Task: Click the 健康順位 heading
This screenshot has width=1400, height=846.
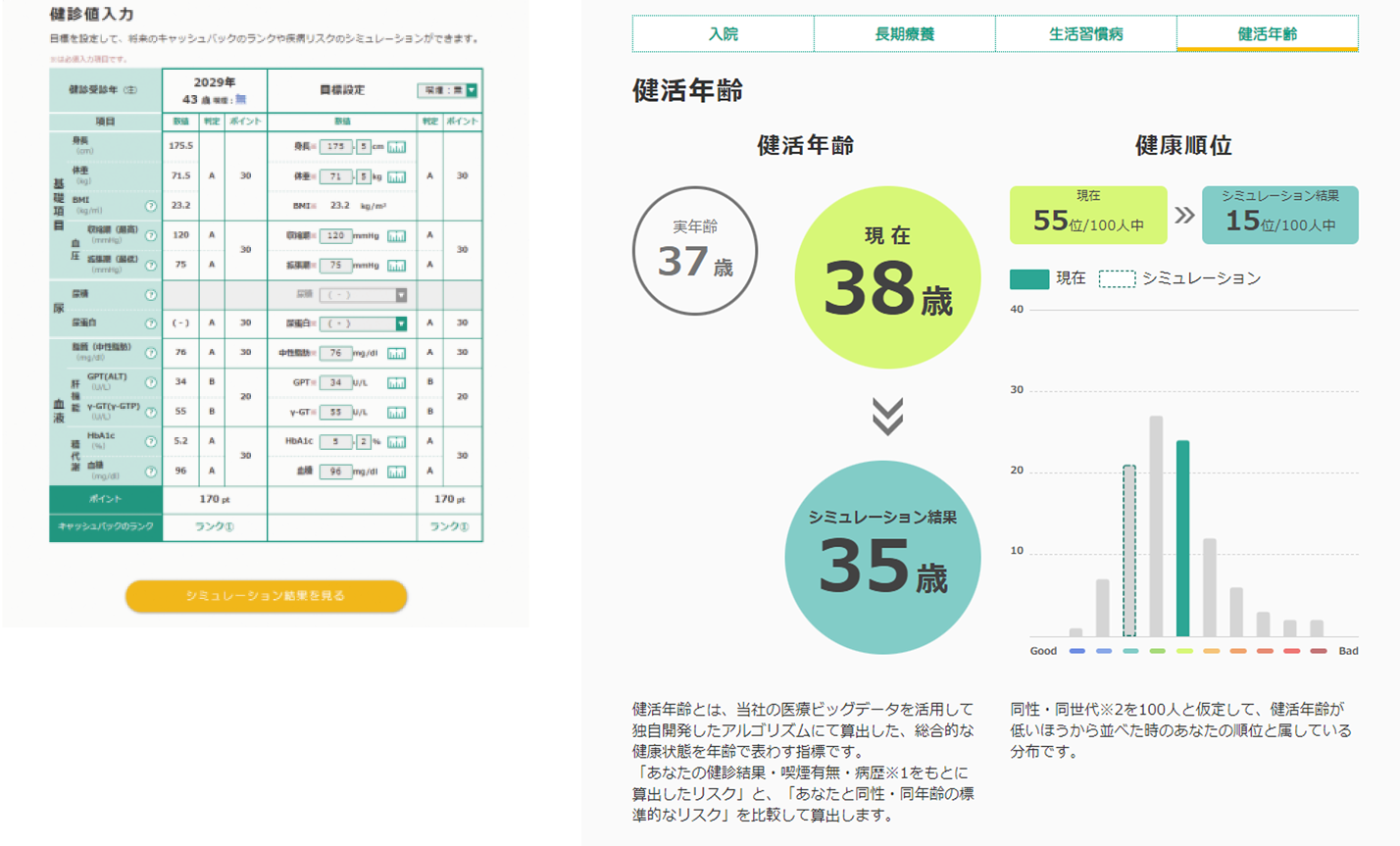Action: [1183, 145]
